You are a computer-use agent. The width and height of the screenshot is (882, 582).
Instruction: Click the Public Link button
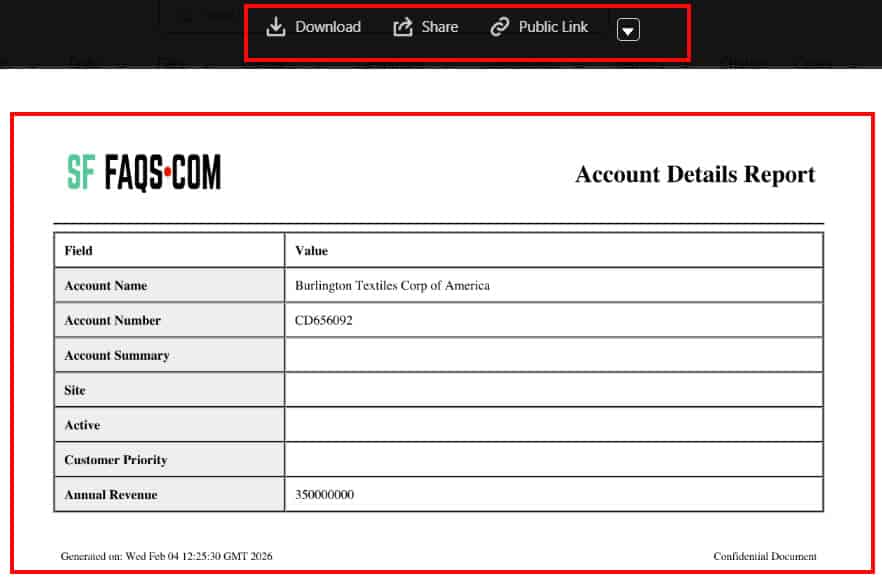(540, 27)
